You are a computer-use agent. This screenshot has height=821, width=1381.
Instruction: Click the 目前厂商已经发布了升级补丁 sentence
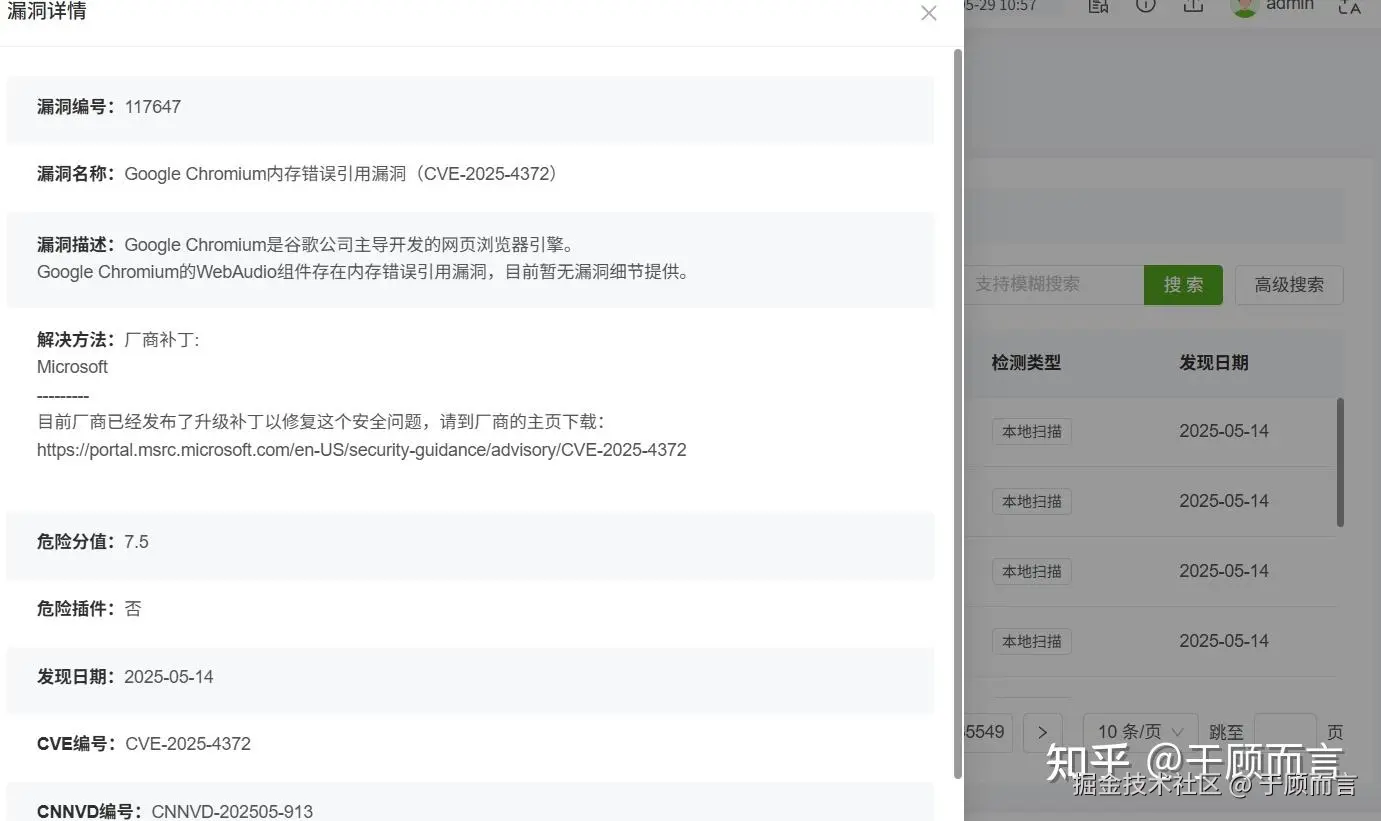point(321,422)
